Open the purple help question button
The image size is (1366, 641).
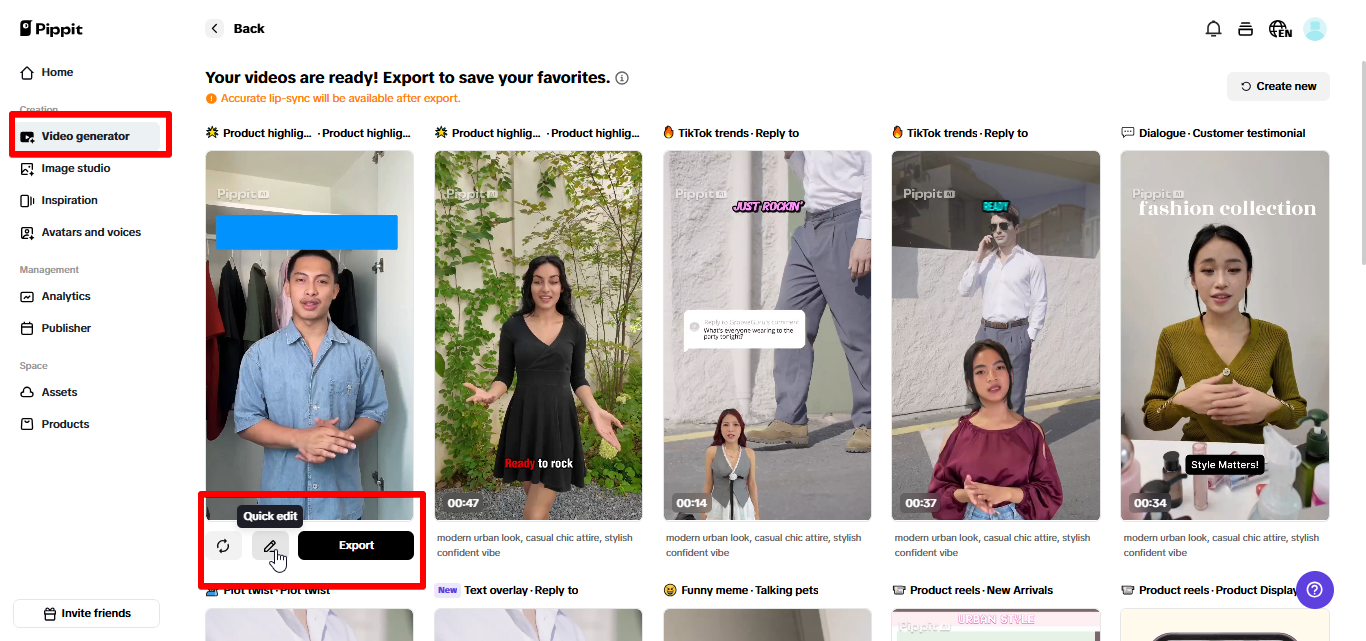[1314, 589]
